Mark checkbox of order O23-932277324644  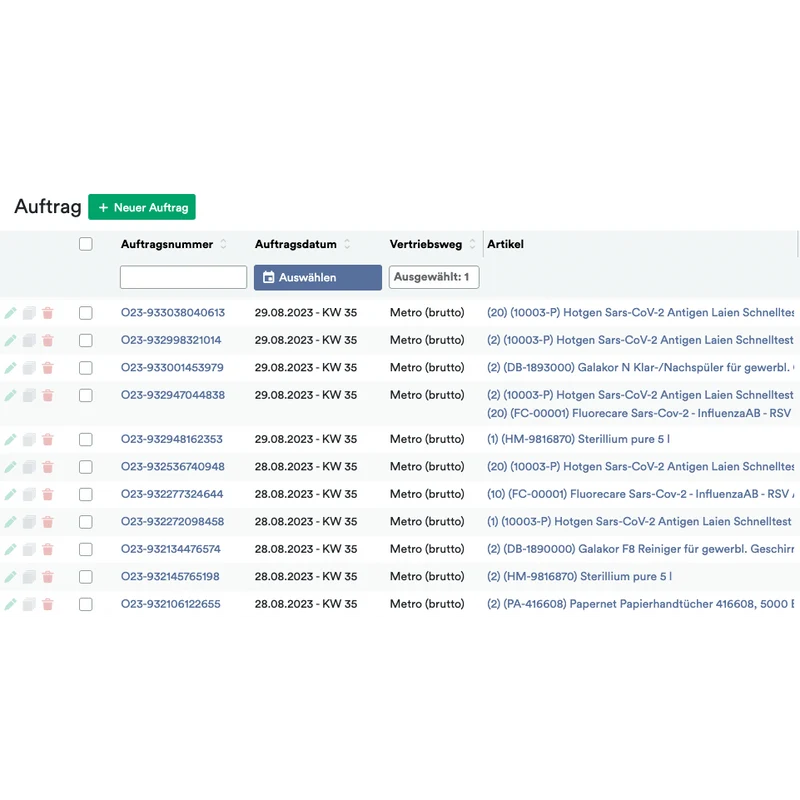pyautogui.click(x=86, y=494)
